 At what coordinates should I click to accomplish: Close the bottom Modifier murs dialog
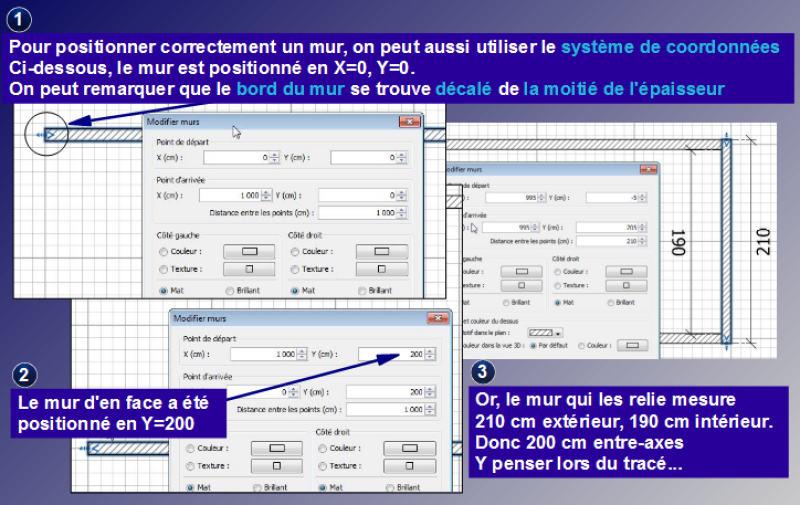(x=436, y=318)
